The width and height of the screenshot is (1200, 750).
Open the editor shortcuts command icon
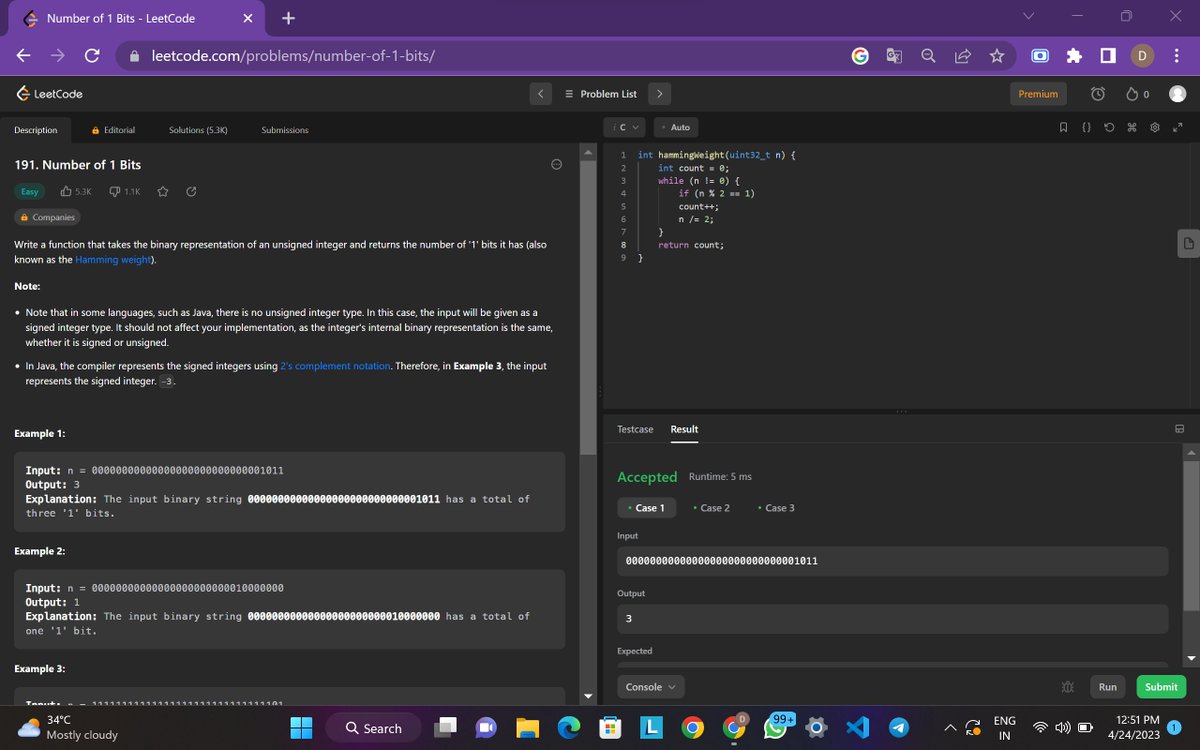point(1131,128)
